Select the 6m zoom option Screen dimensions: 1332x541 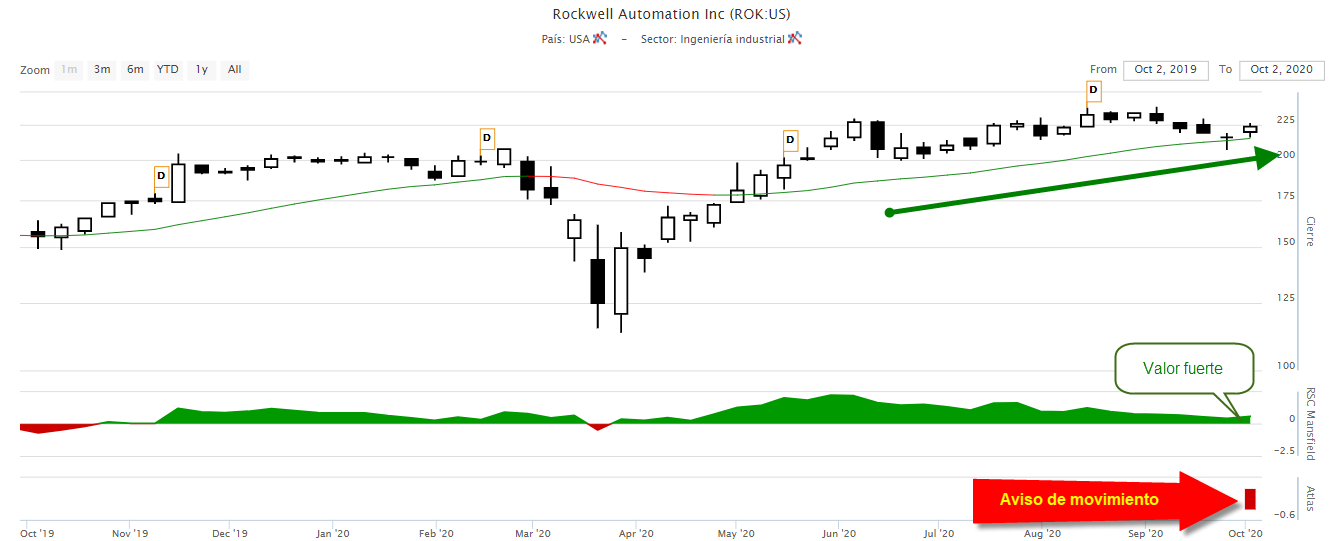tap(135, 70)
